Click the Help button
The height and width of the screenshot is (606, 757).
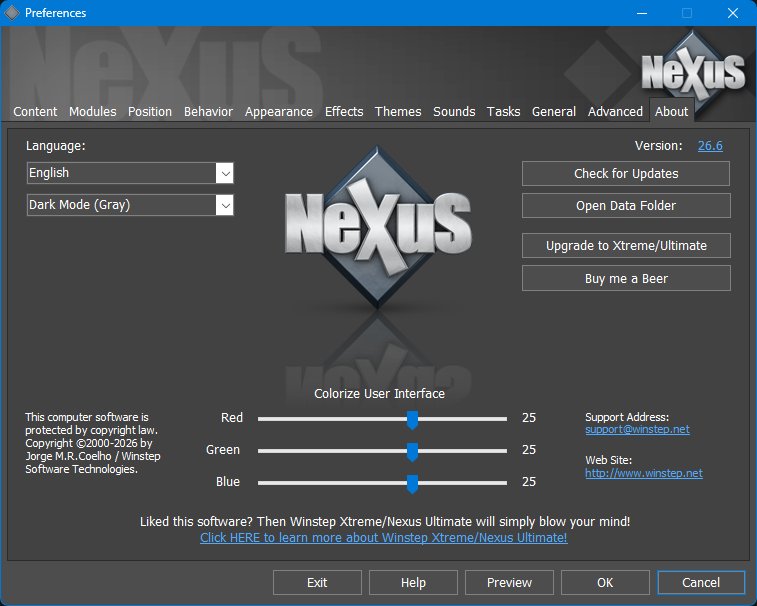pyautogui.click(x=413, y=582)
